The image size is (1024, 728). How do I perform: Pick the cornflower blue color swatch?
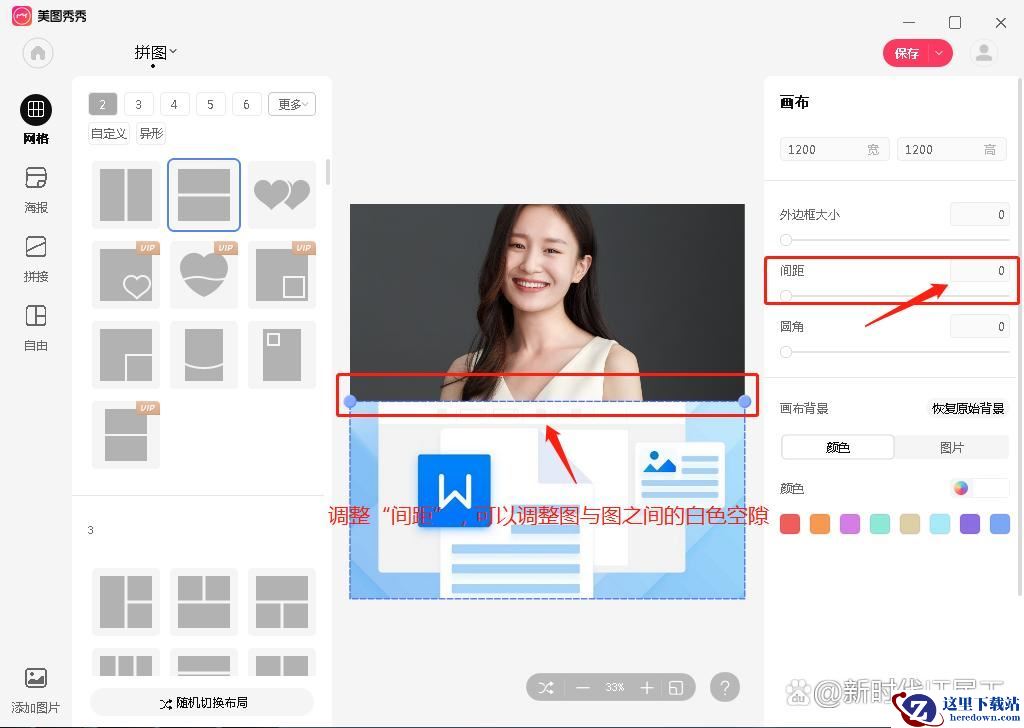tap(1000, 524)
